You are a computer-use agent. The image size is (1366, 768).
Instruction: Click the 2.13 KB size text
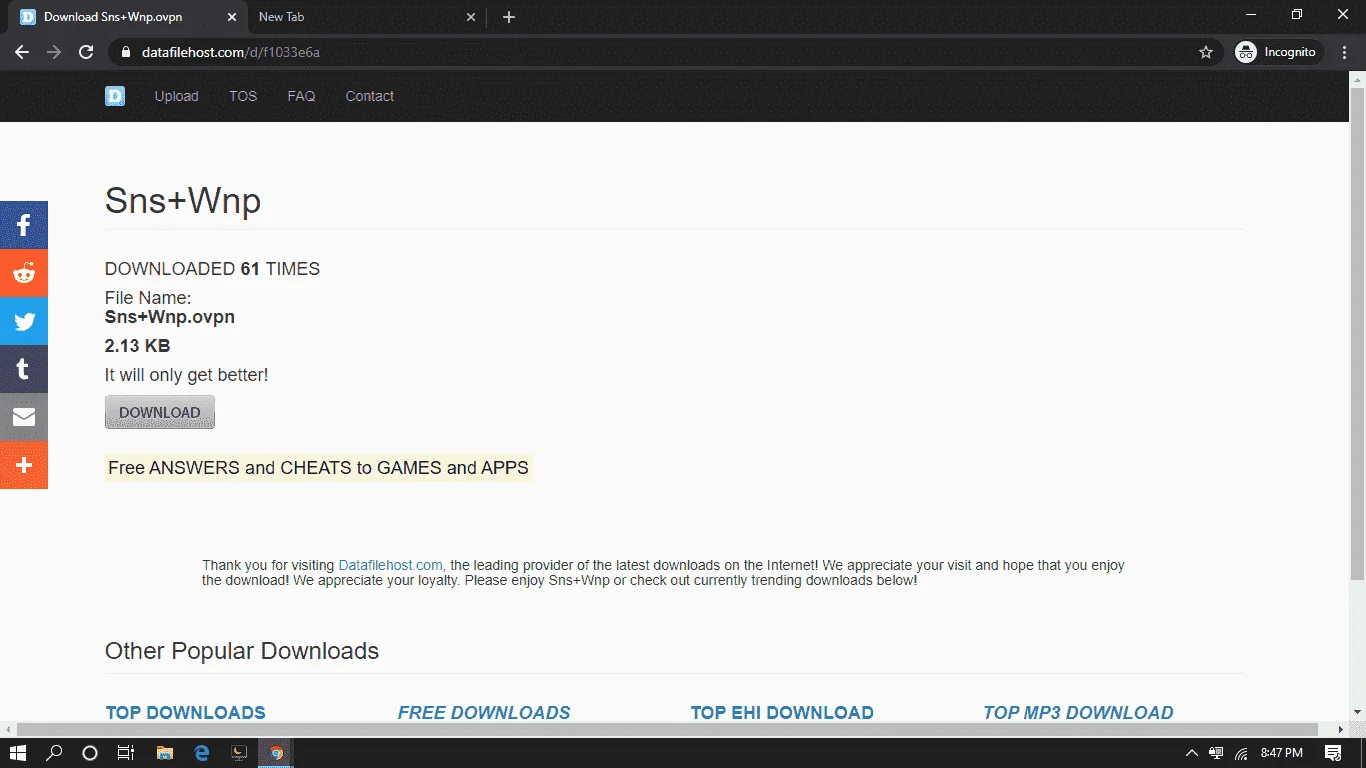pos(137,346)
